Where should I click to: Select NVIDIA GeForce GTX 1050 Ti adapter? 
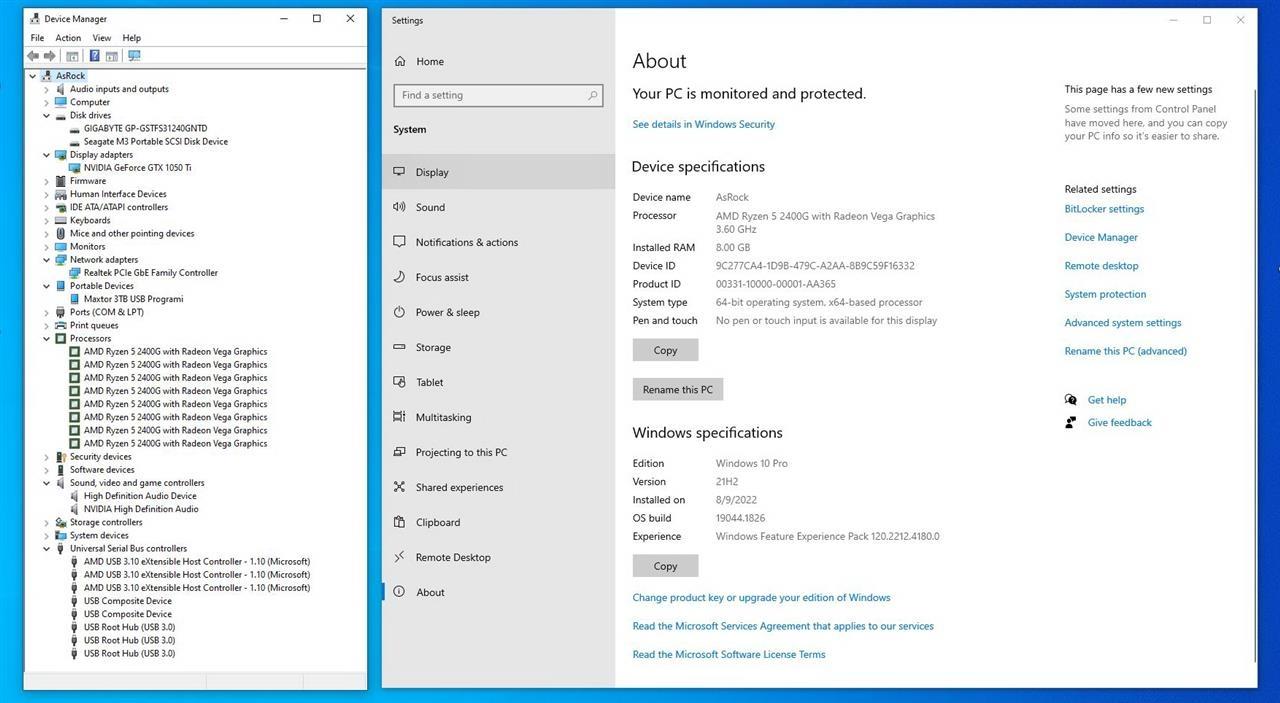[137, 168]
